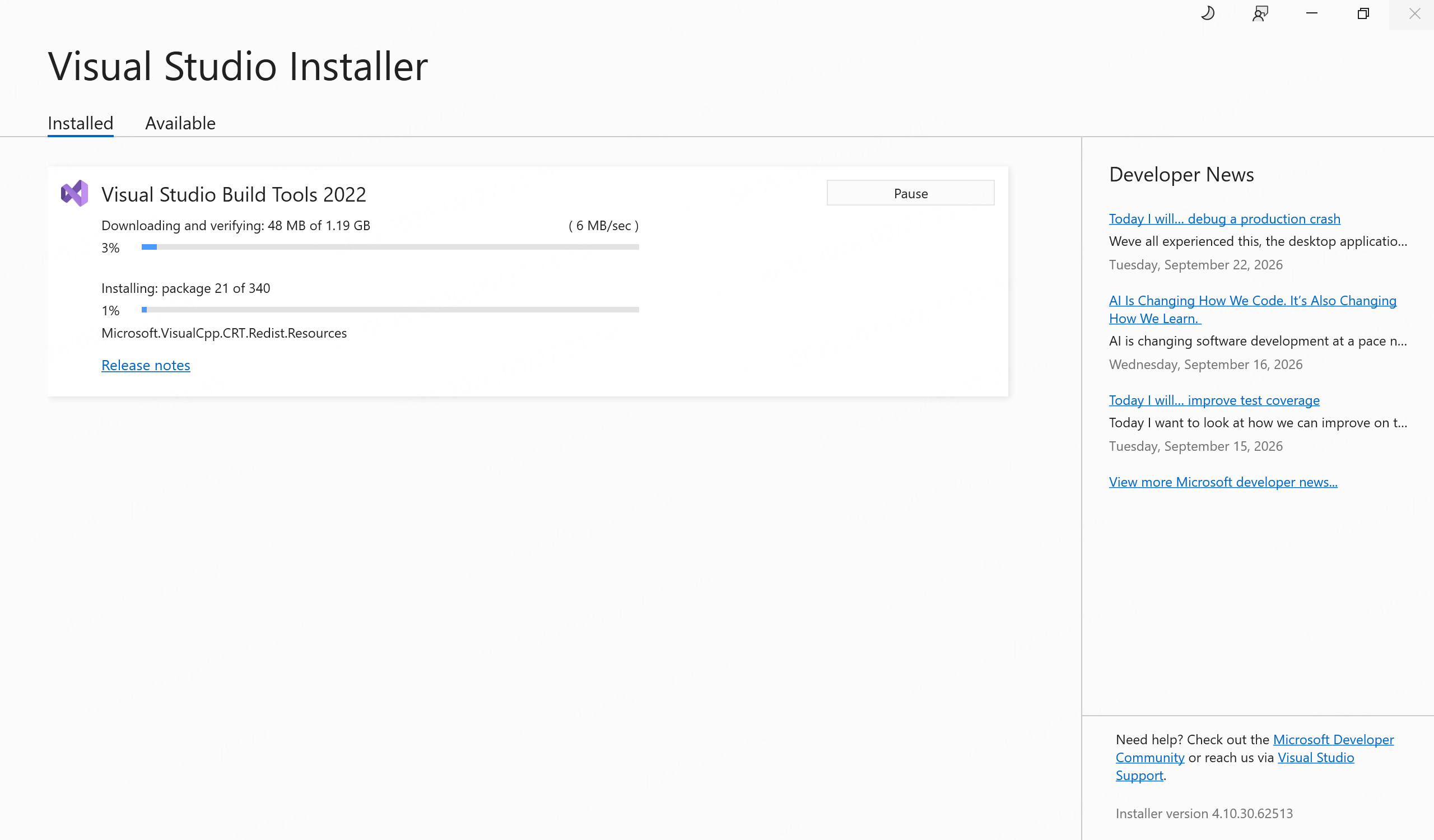The width and height of the screenshot is (1434, 840).
Task: Click the 'Tuesday, September 15, 2026' date
Action: (1196, 446)
